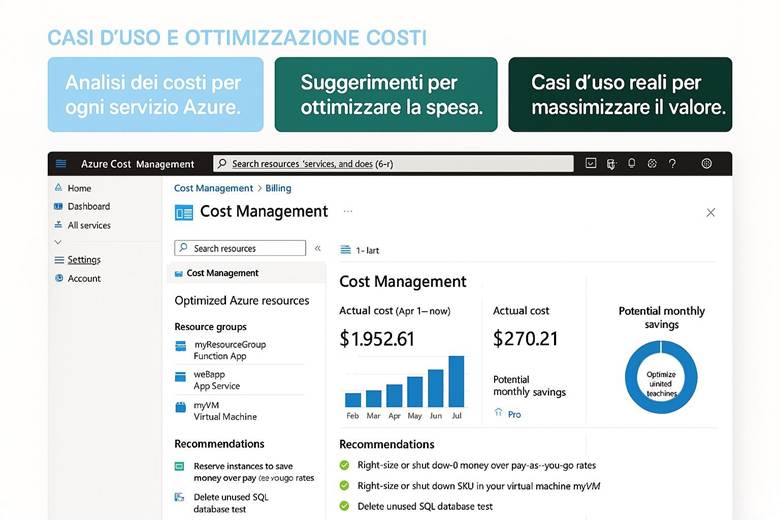Click 'Optimized Azure resources' heading
Viewport: 780px width, 520px height.
(x=242, y=301)
